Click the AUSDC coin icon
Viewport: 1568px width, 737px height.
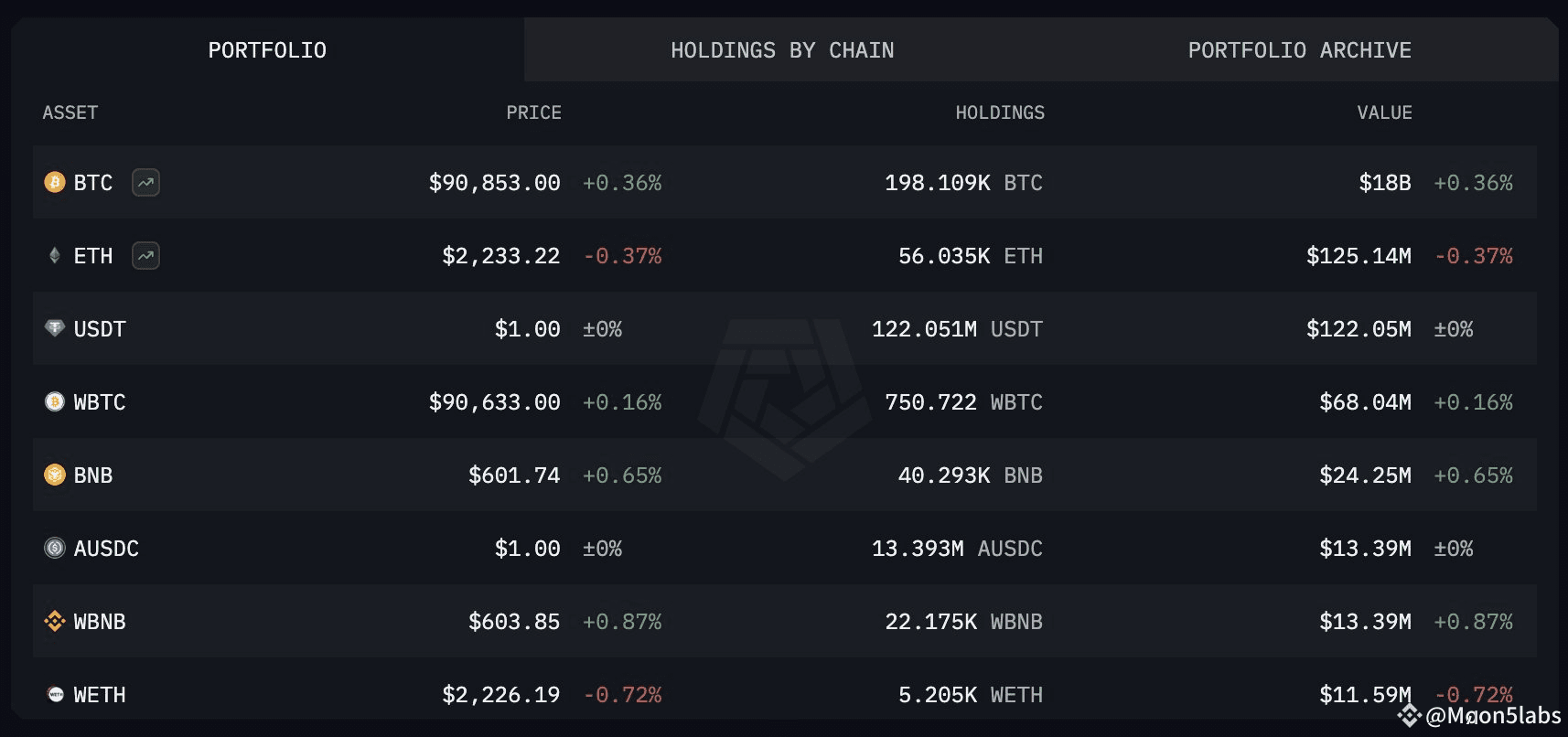[54, 549]
